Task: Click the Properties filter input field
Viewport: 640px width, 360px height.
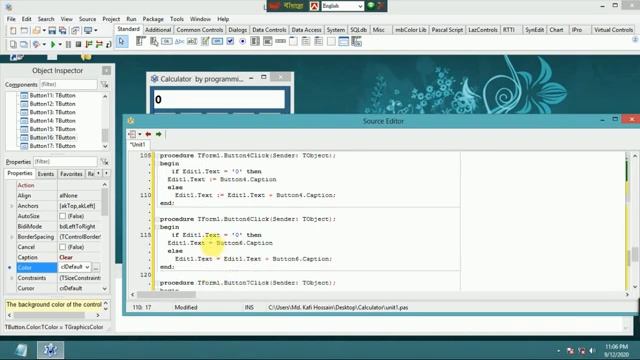Action: (65, 162)
